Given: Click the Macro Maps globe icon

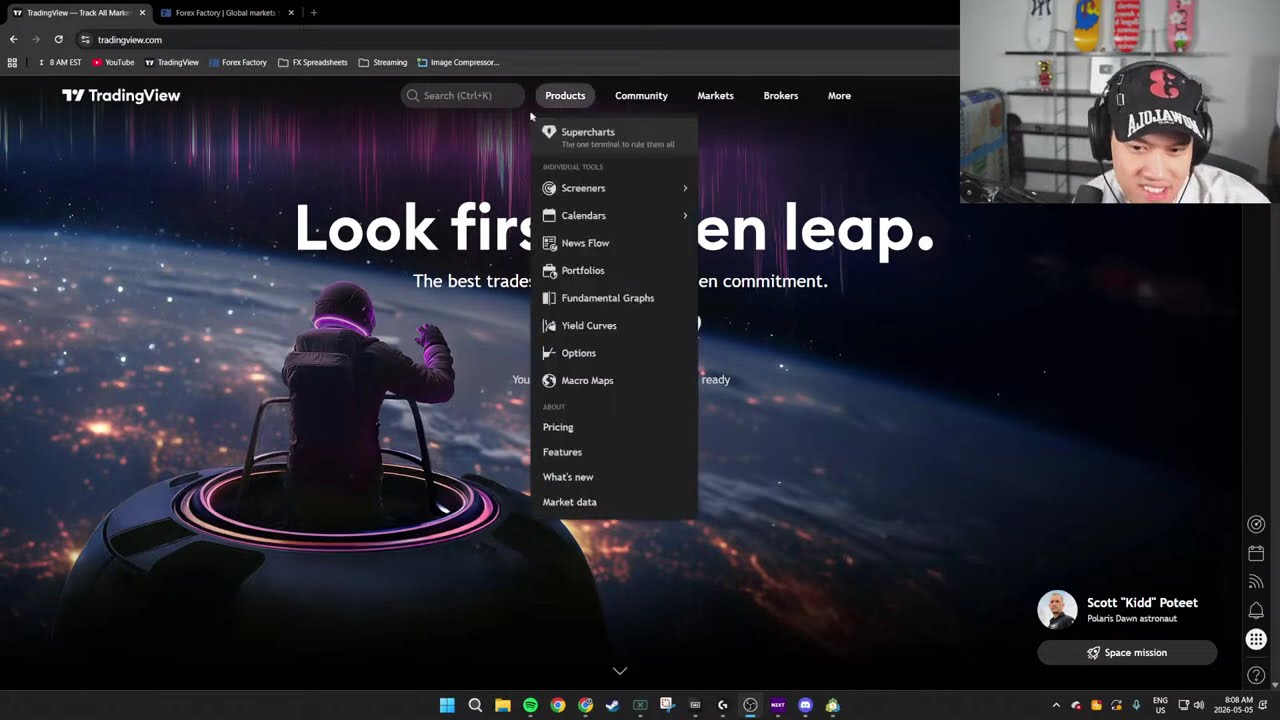Looking at the screenshot, I should point(549,381).
